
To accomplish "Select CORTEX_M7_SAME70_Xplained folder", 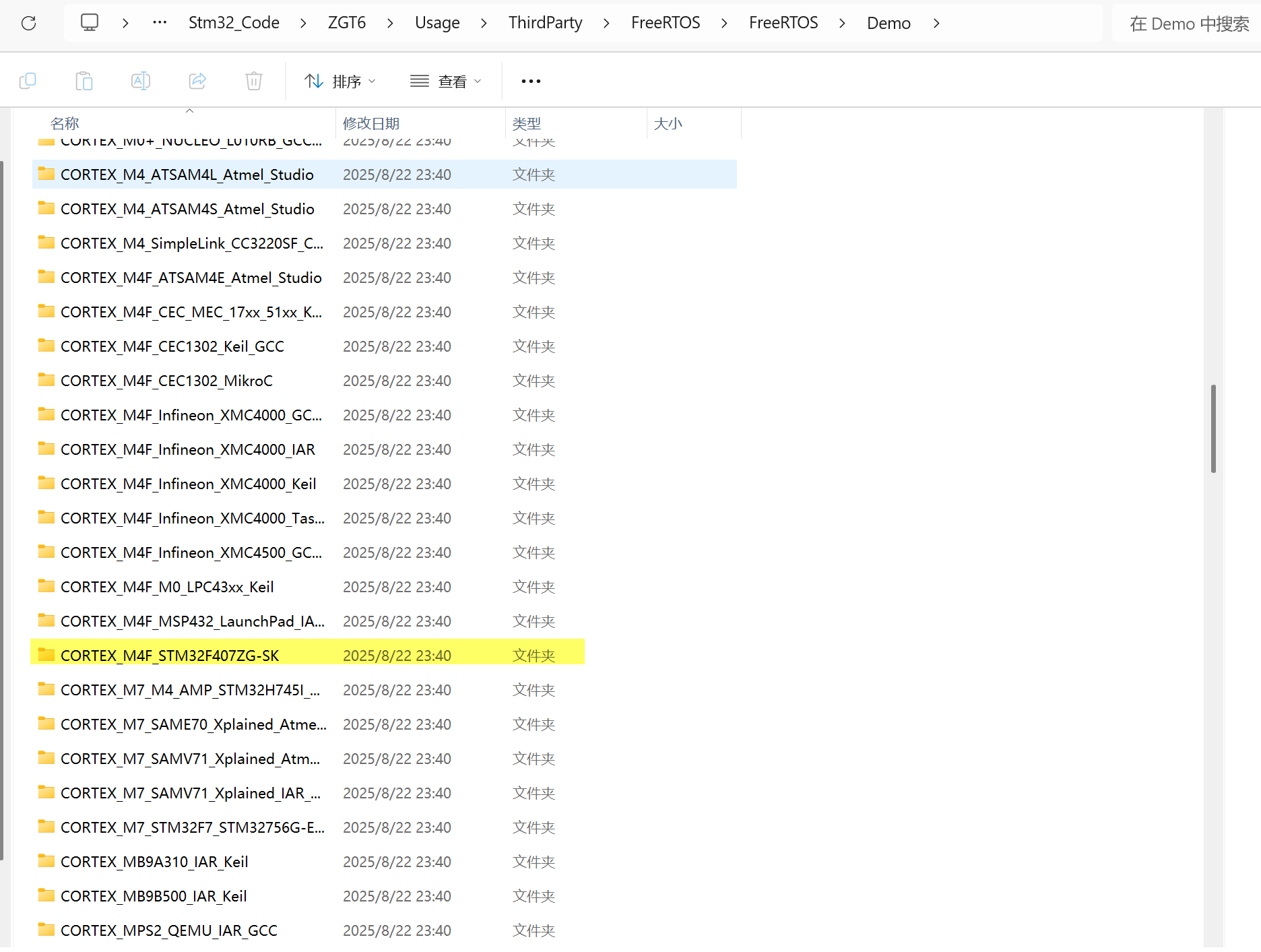I will click(384, 724).
